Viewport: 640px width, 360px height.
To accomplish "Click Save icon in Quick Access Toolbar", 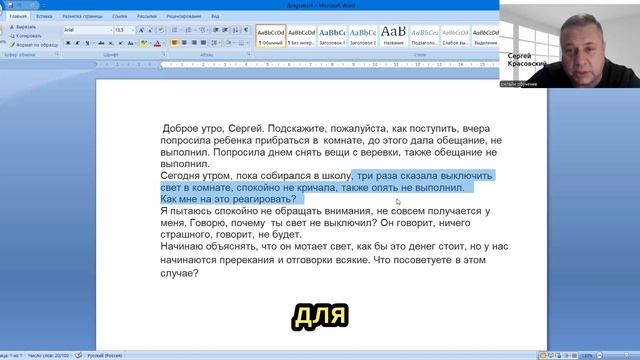I will (x=11, y=5).
